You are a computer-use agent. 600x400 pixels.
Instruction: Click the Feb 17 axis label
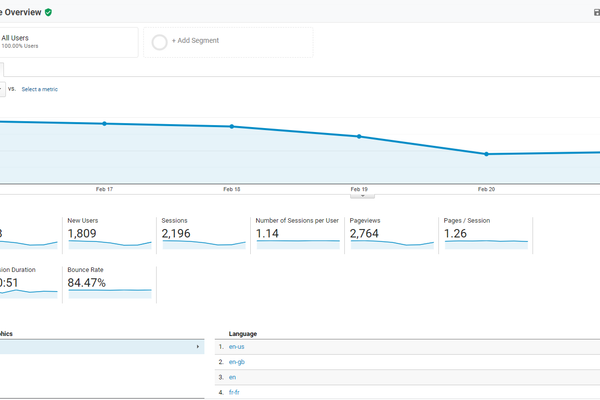click(104, 189)
